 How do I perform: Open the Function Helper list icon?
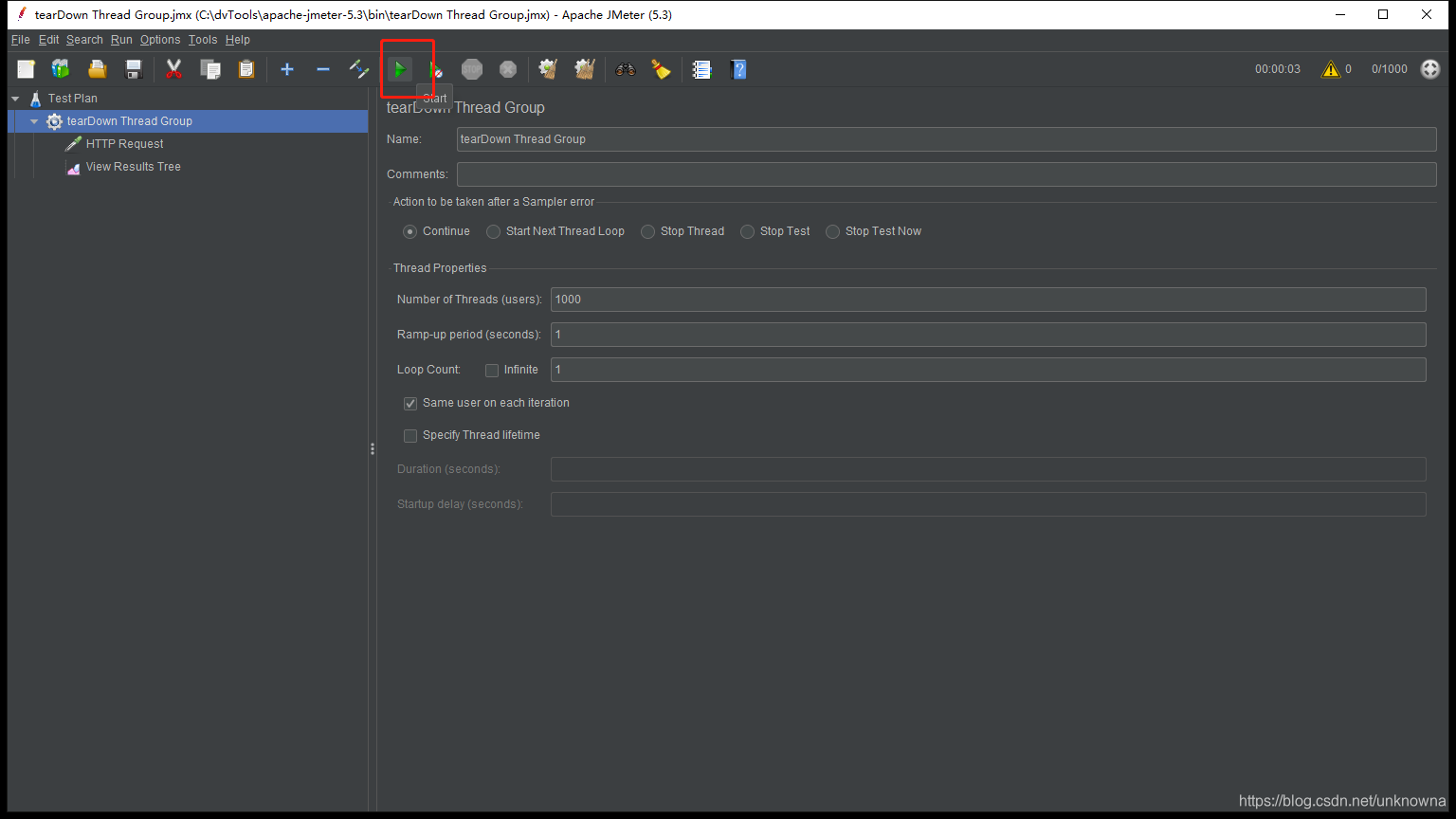[701, 69]
